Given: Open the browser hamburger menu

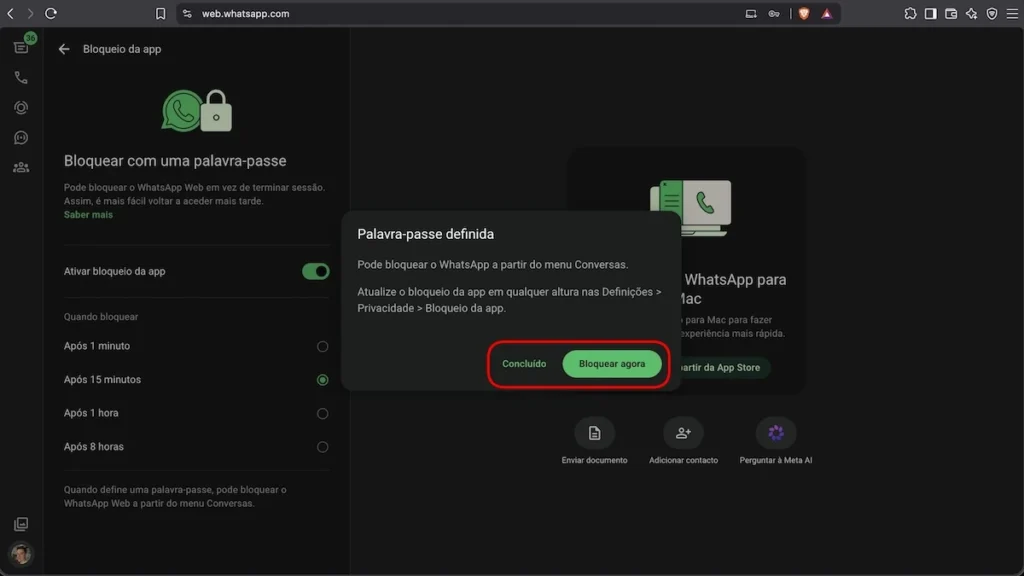Looking at the screenshot, I should 1012,13.
